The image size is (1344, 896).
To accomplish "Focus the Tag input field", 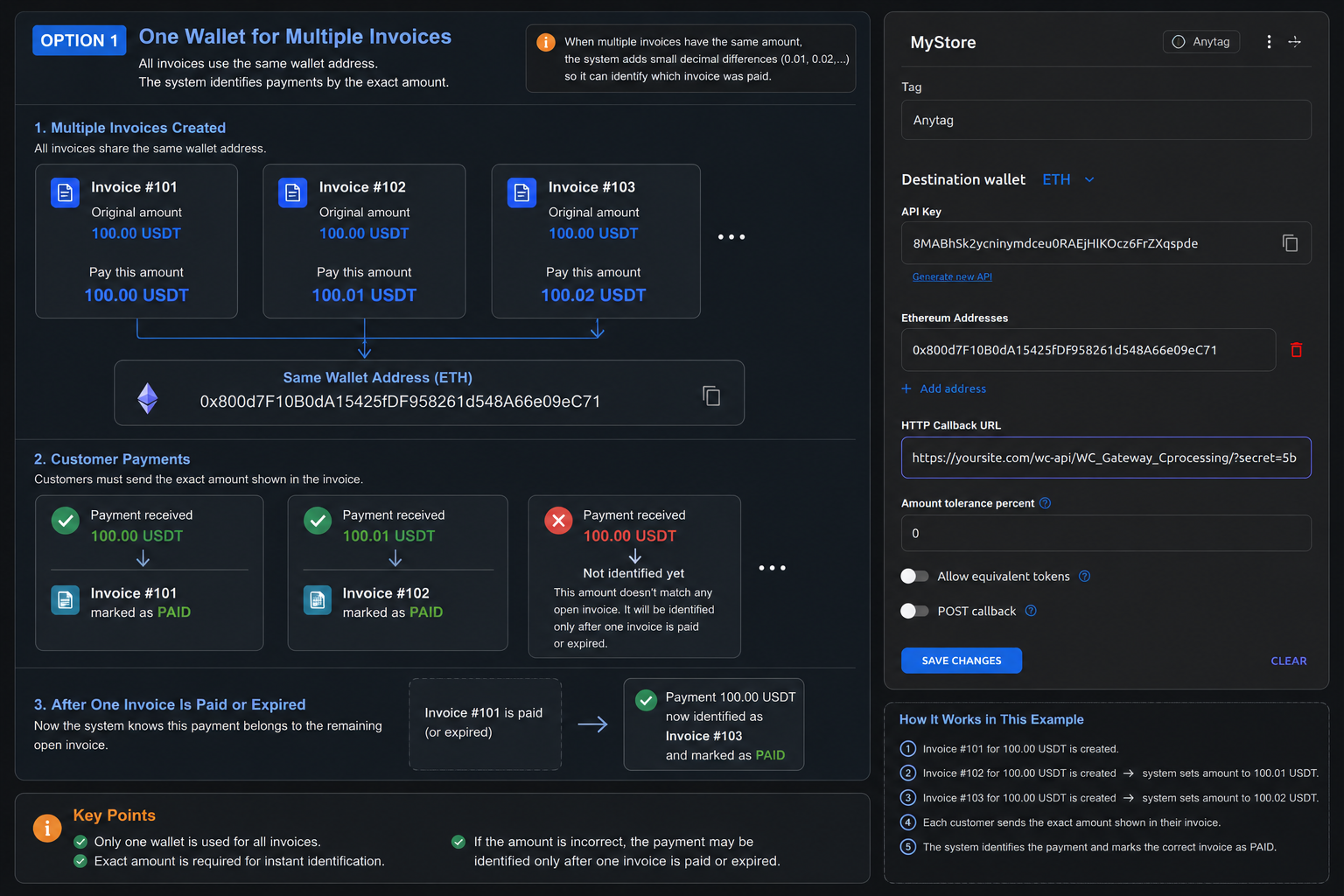I will click(1106, 120).
